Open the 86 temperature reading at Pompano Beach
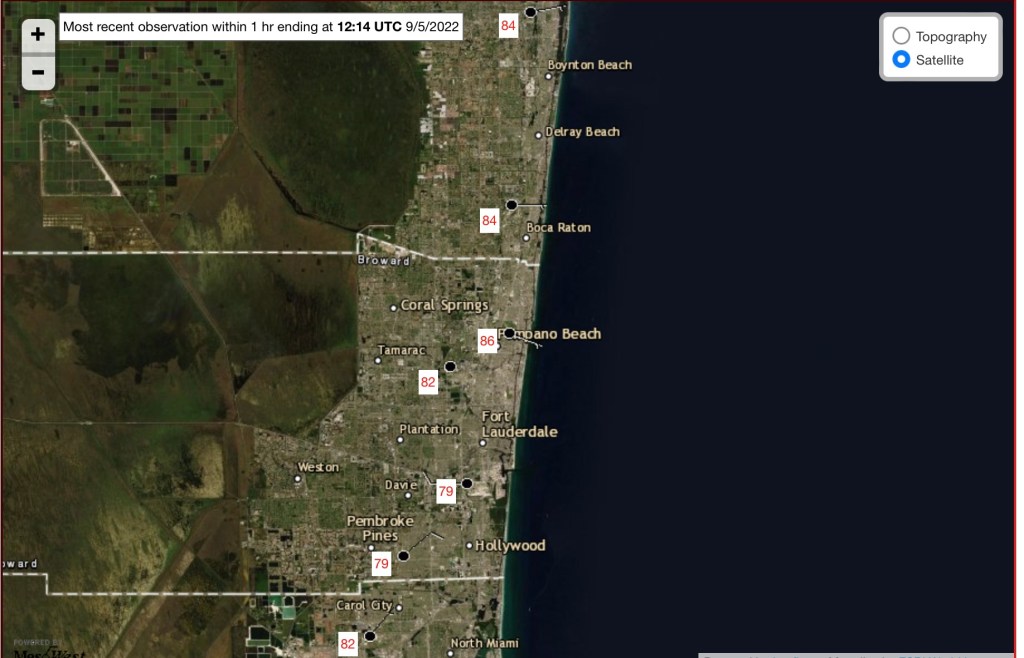 pos(487,341)
